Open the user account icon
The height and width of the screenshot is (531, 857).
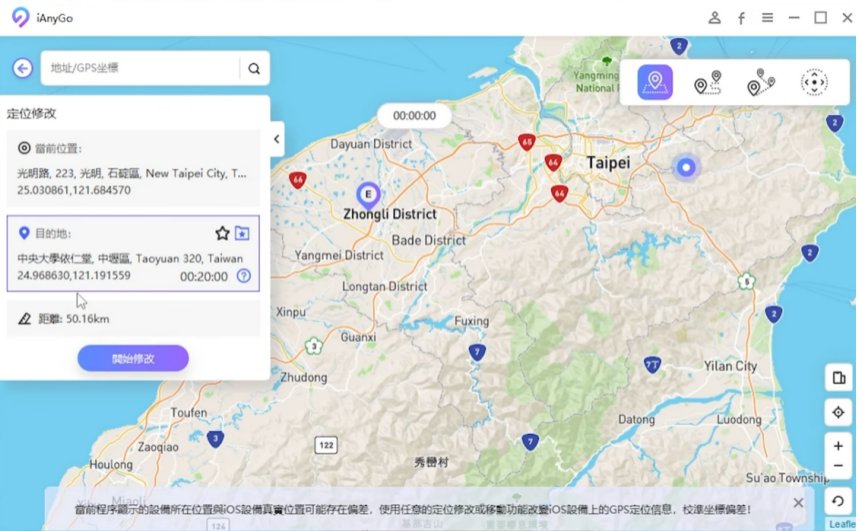tap(715, 18)
